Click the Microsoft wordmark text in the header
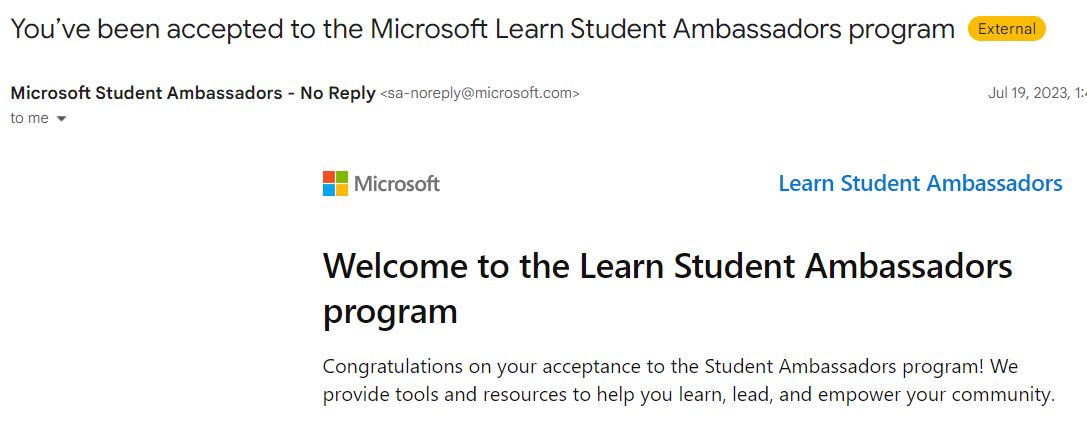1087x437 pixels. pyautogui.click(x=397, y=184)
